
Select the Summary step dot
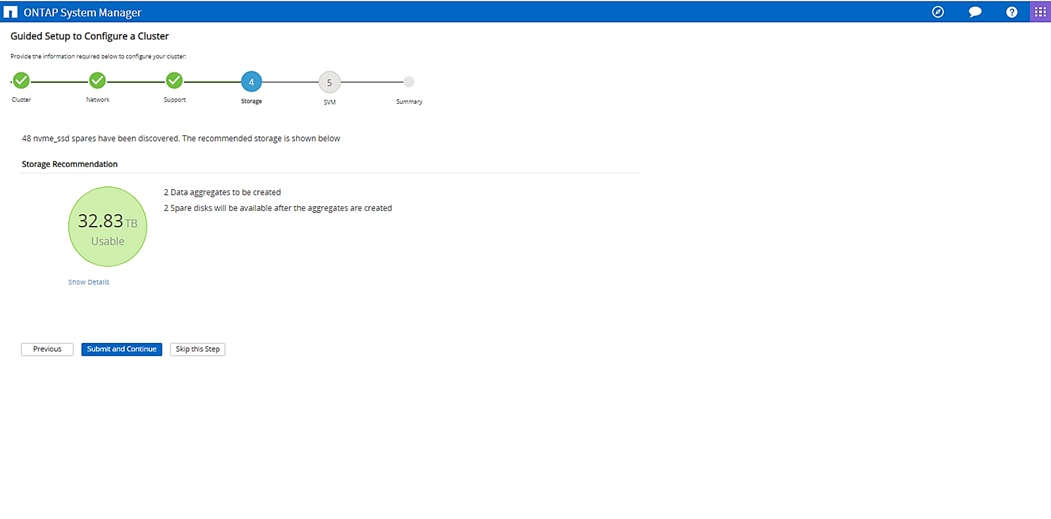(409, 82)
